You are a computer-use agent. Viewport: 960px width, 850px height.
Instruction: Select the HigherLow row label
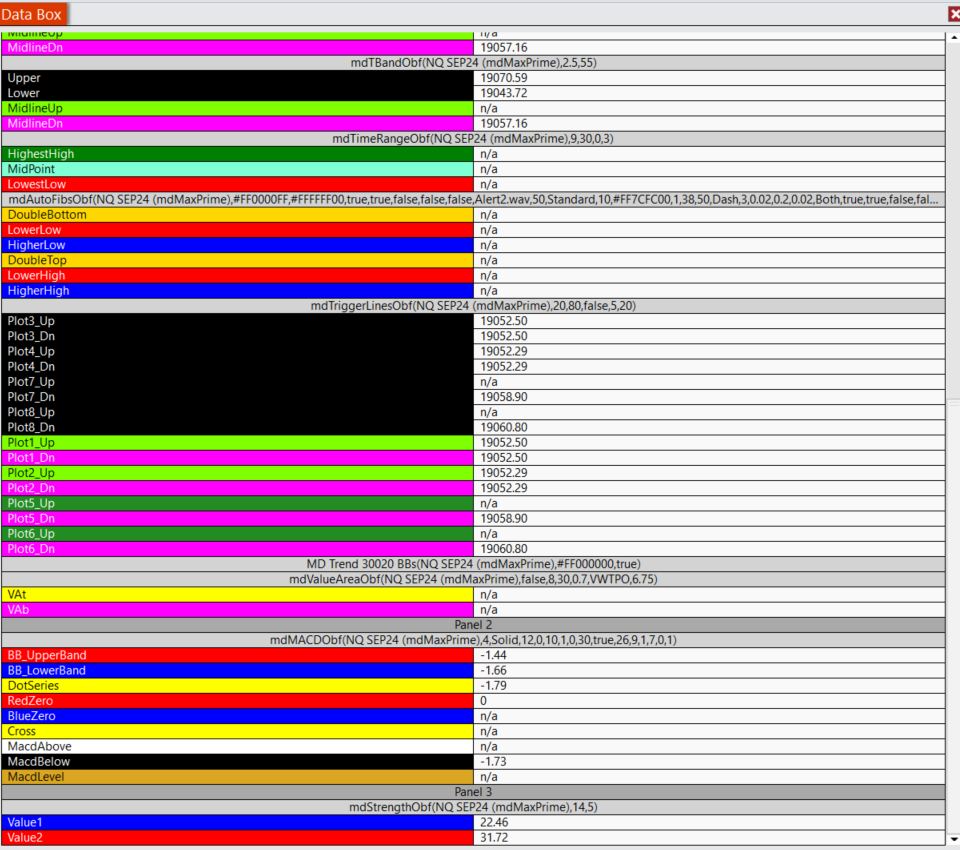point(238,245)
